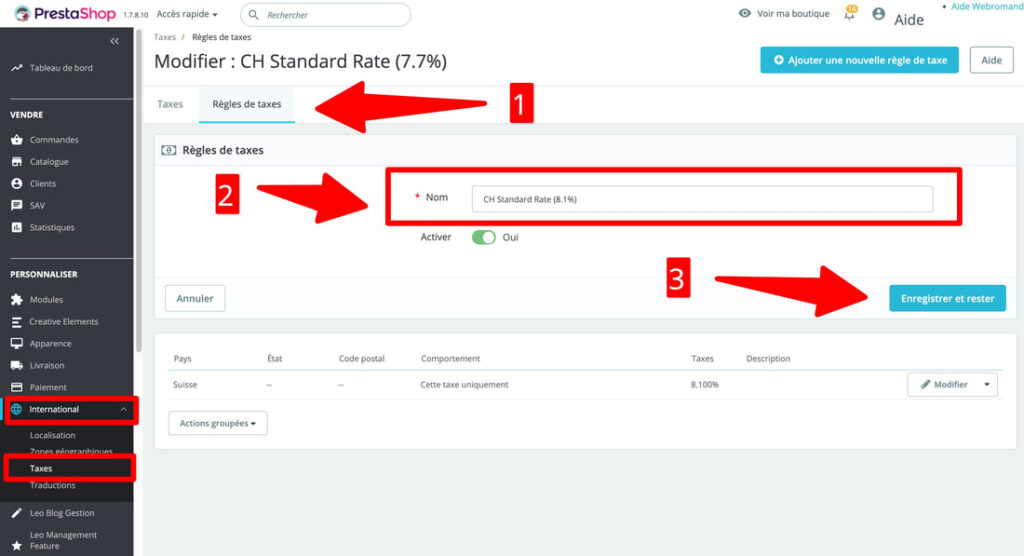Click the Catalogue store icon in sidebar
The width and height of the screenshot is (1024, 556).
click(17, 162)
